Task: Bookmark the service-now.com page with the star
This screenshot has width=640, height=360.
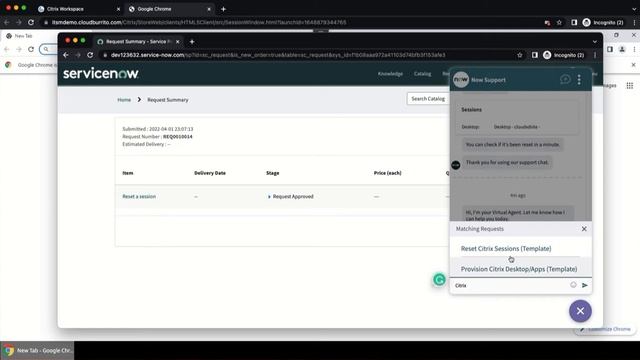Action: (520, 55)
